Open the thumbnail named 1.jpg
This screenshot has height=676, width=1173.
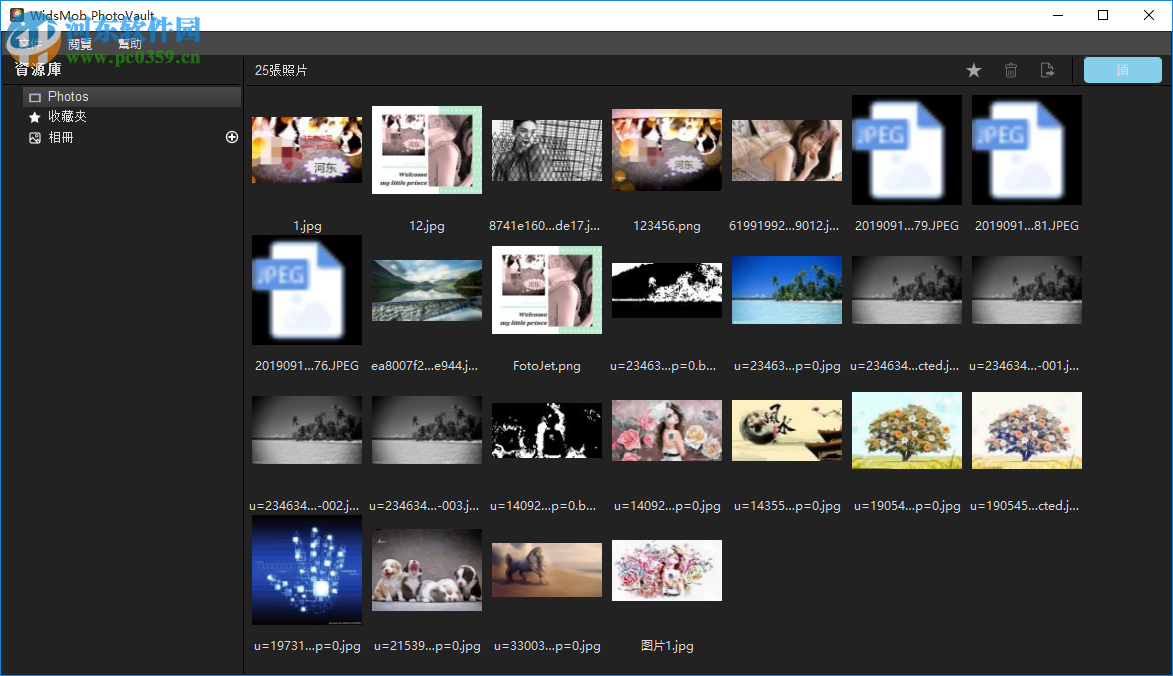306,150
